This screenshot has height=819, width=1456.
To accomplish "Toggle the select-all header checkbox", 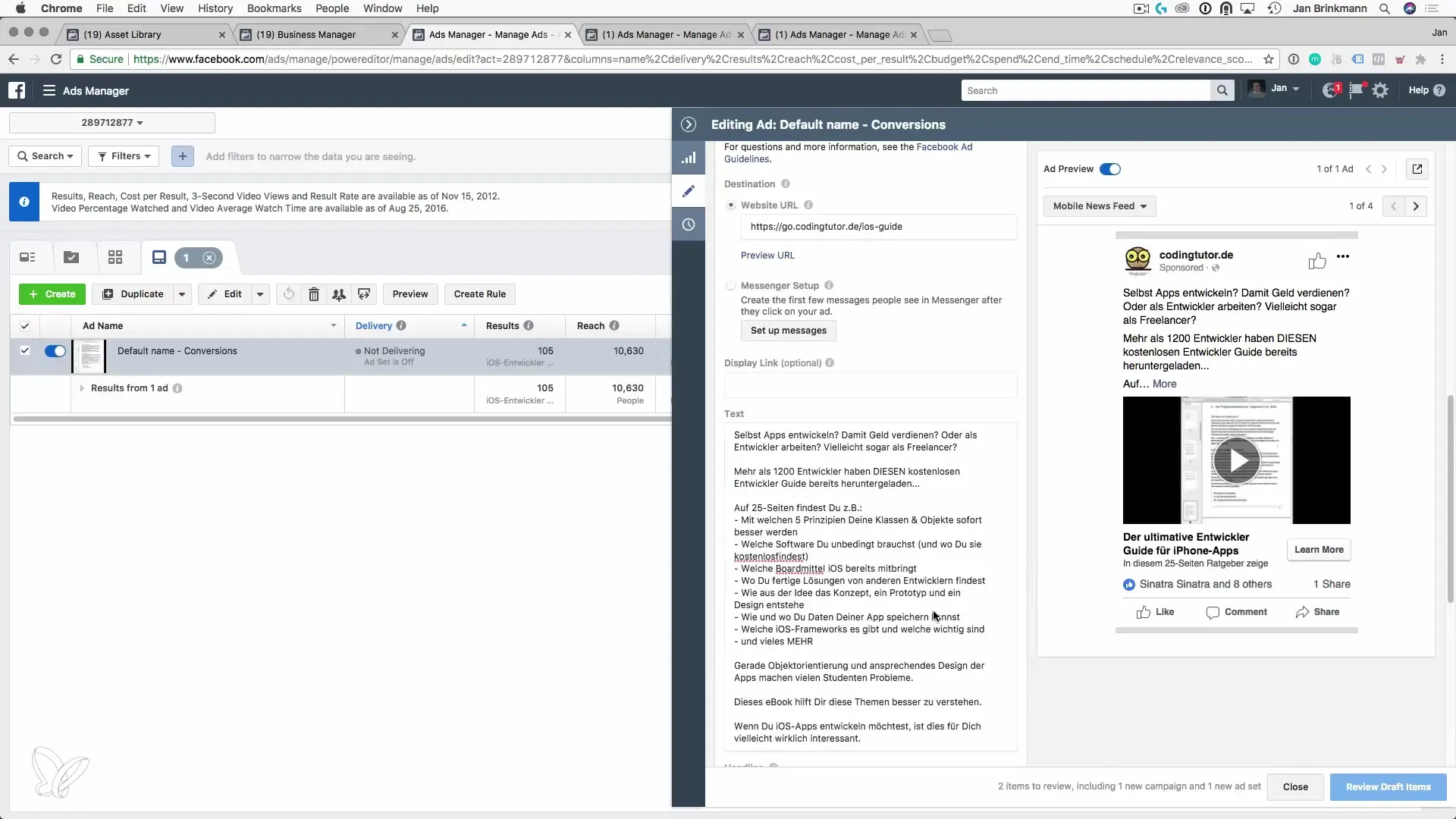I will click(25, 326).
